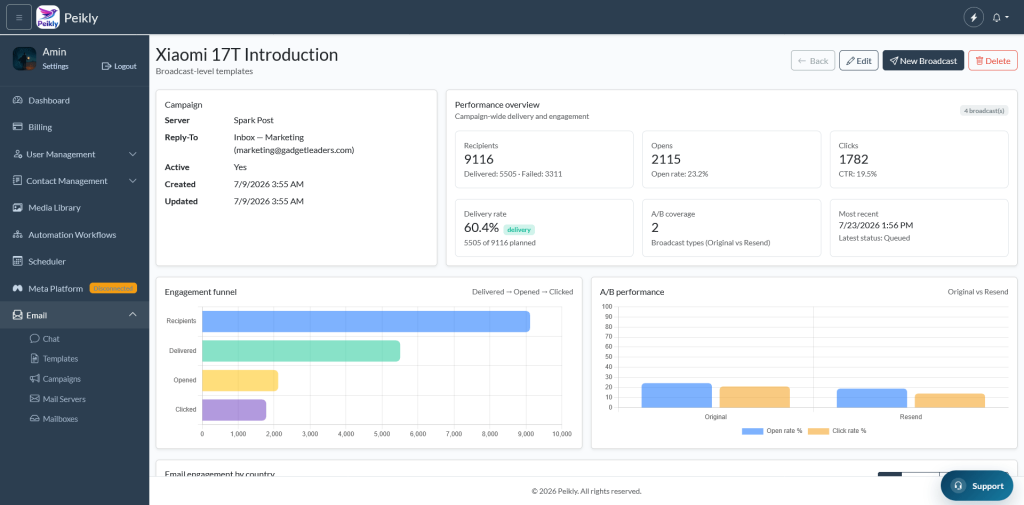Click the Chat bubble icon
Screen dimensions: 1024x505
tap(35, 339)
